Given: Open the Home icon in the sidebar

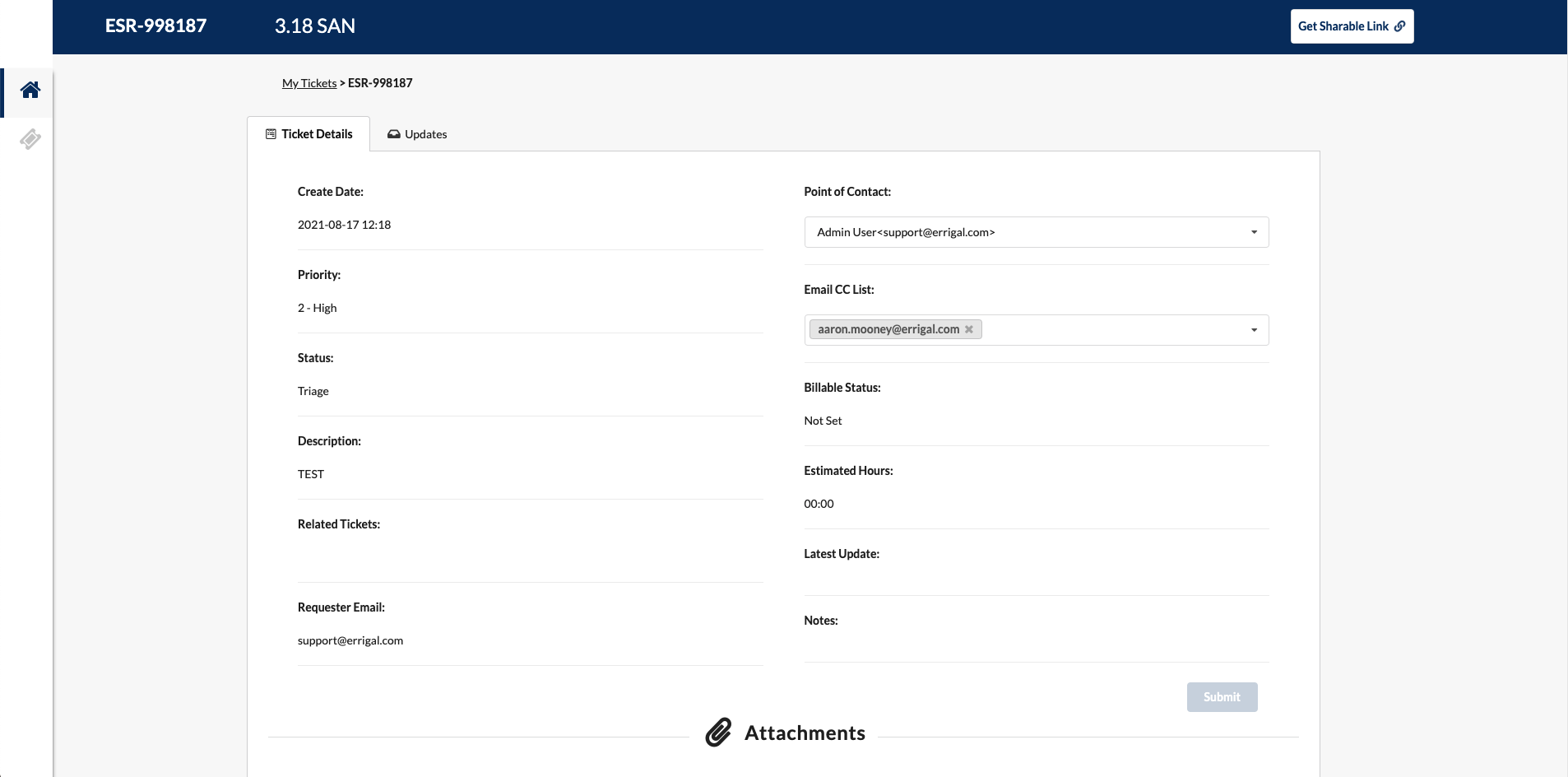Looking at the screenshot, I should coord(30,91).
